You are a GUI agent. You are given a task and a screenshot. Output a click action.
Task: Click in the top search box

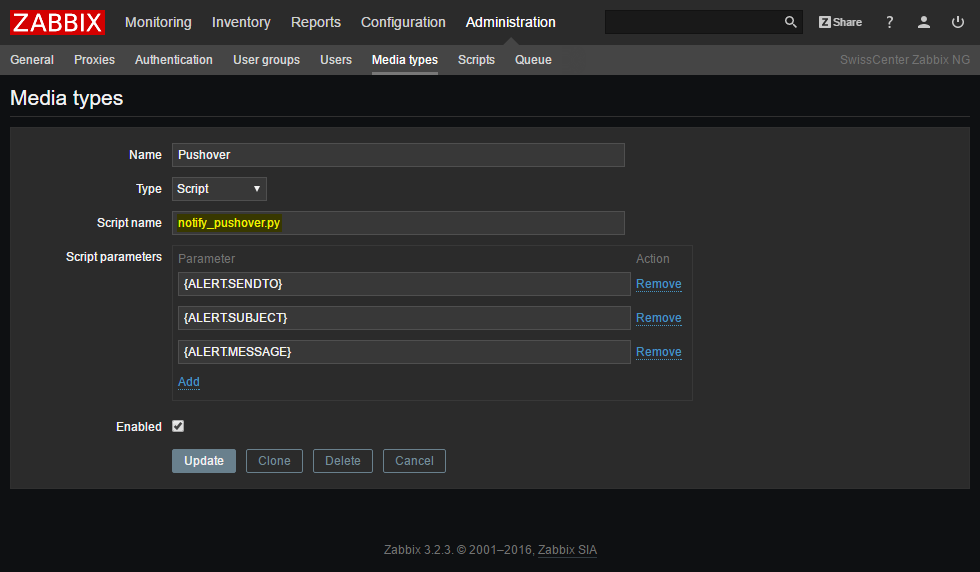[694, 23]
